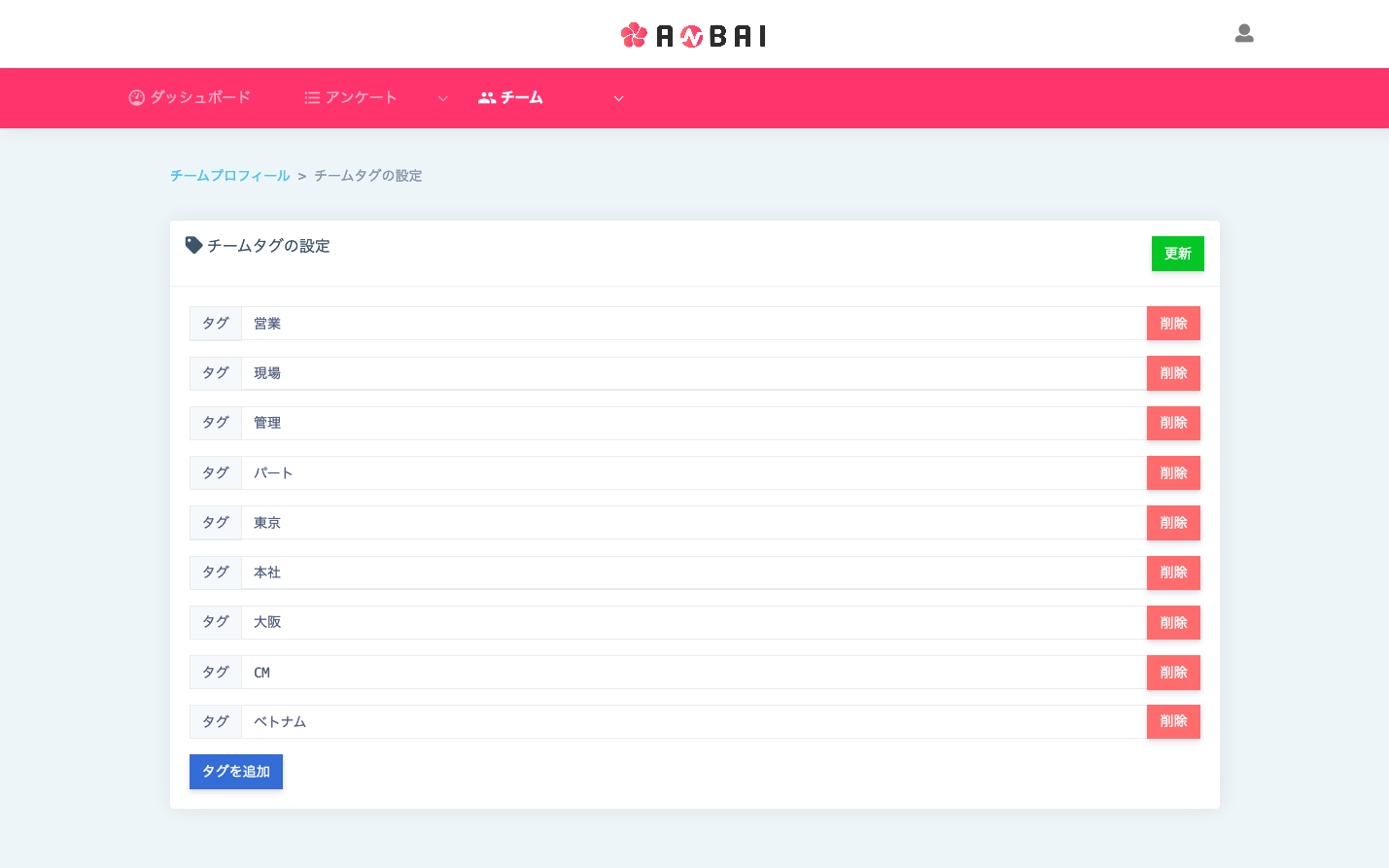Click the tag icon beside チームタグの設定
The width and height of the screenshot is (1389, 868).
(193, 244)
